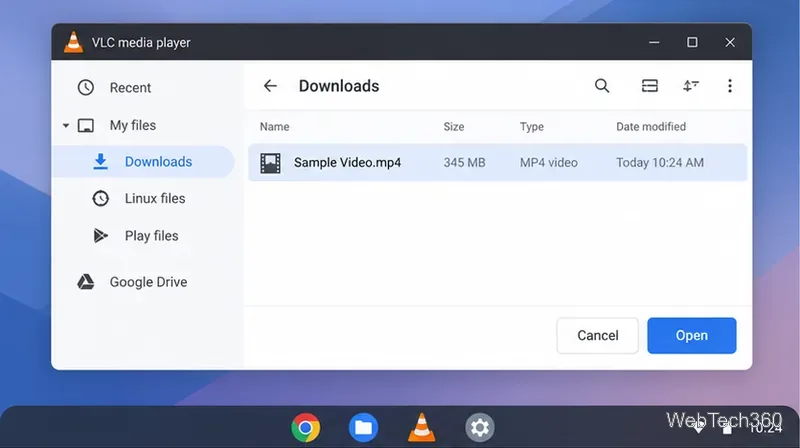800x448 pixels.
Task: Click the Linux files icon
Action: pyautogui.click(x=101, y=198)
